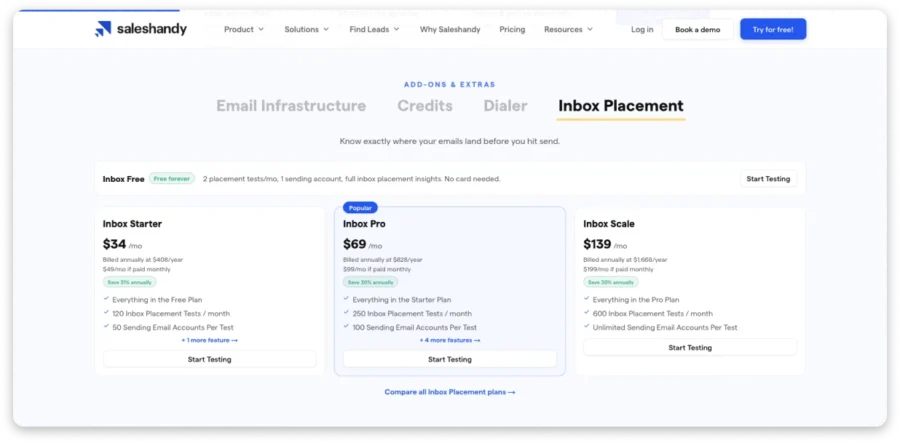
Task: Start Testing on the Inbox Free plan
Action: coord(768,179)
